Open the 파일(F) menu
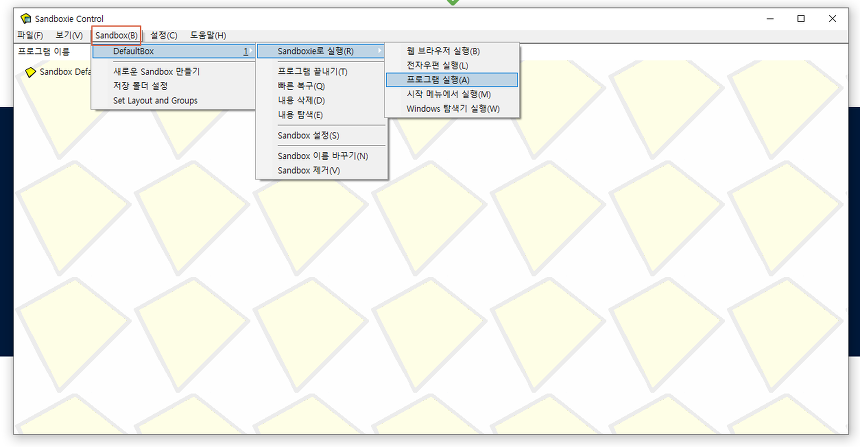 tap(30, 35)
